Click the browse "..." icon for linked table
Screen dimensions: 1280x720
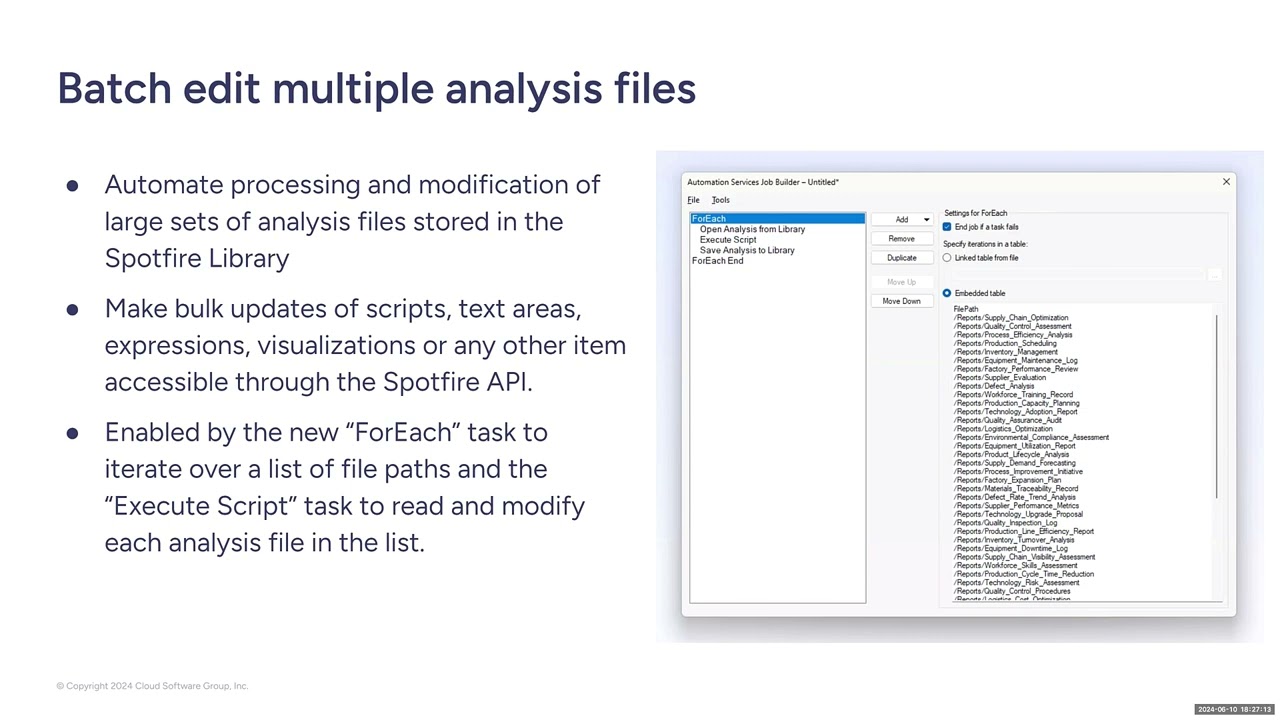coord(1214,274)
